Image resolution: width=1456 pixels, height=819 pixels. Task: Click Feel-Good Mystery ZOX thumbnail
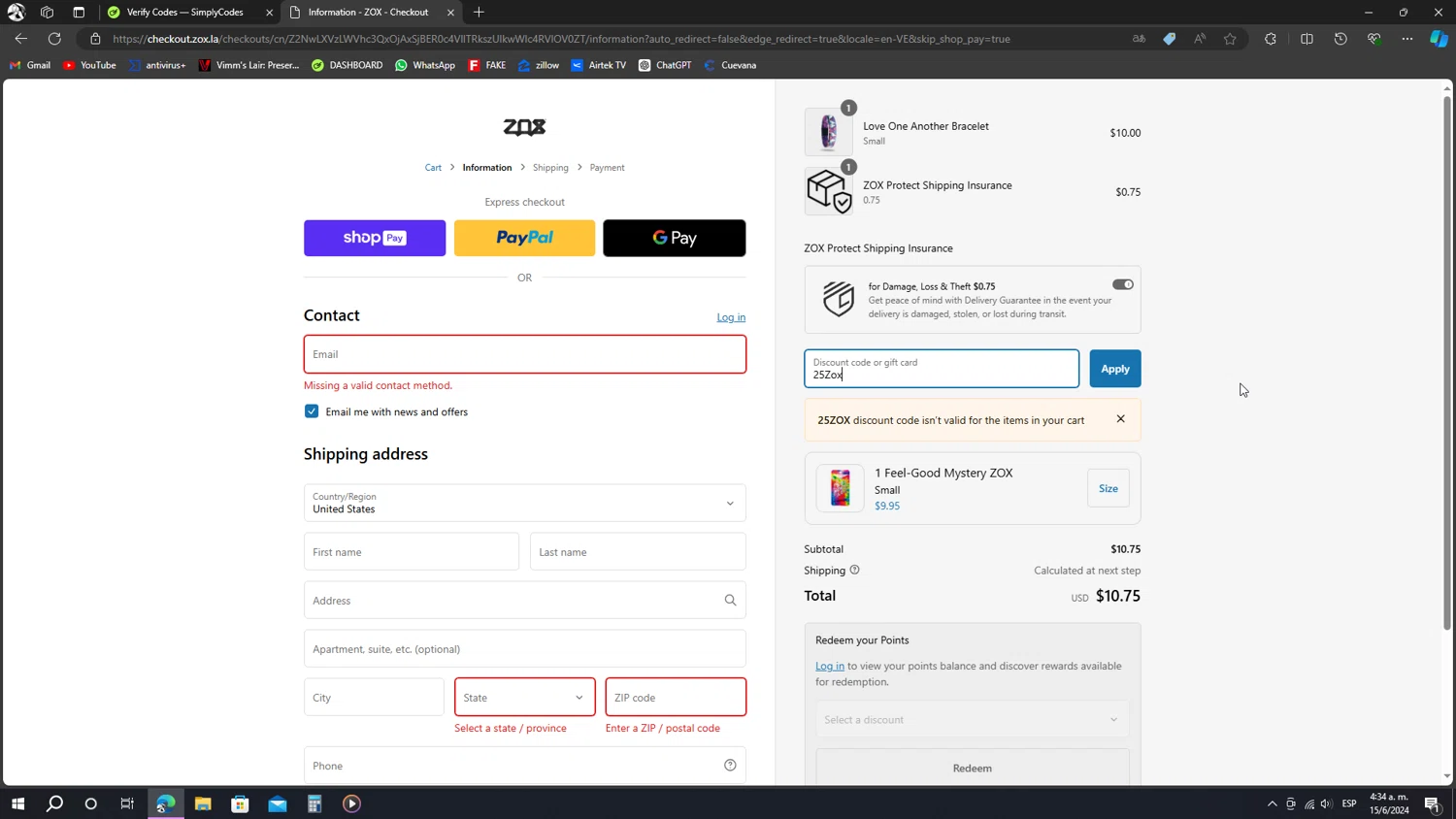pos(840,488)
